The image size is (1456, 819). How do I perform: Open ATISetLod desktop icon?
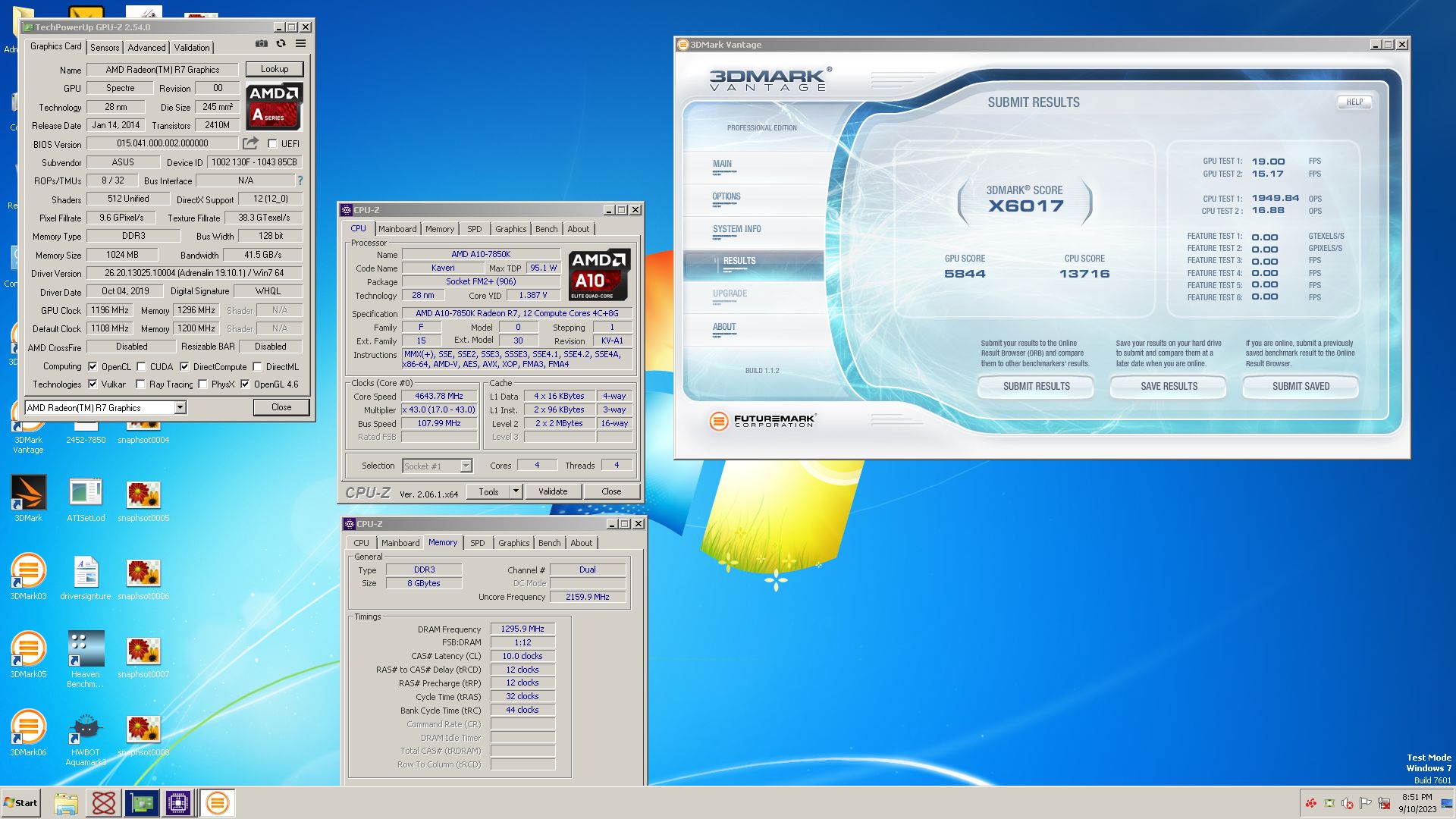click(x=86, y=500)
